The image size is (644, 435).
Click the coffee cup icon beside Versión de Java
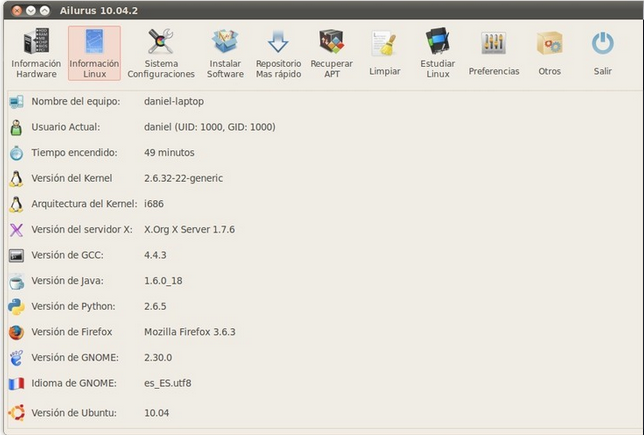[x=16, y=281]
